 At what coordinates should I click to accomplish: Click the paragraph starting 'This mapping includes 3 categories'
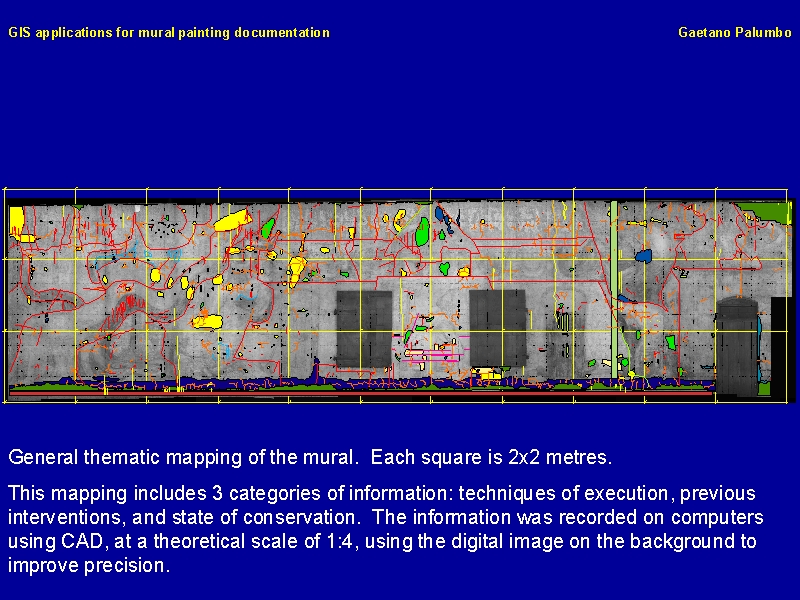[x=386, y=529]
